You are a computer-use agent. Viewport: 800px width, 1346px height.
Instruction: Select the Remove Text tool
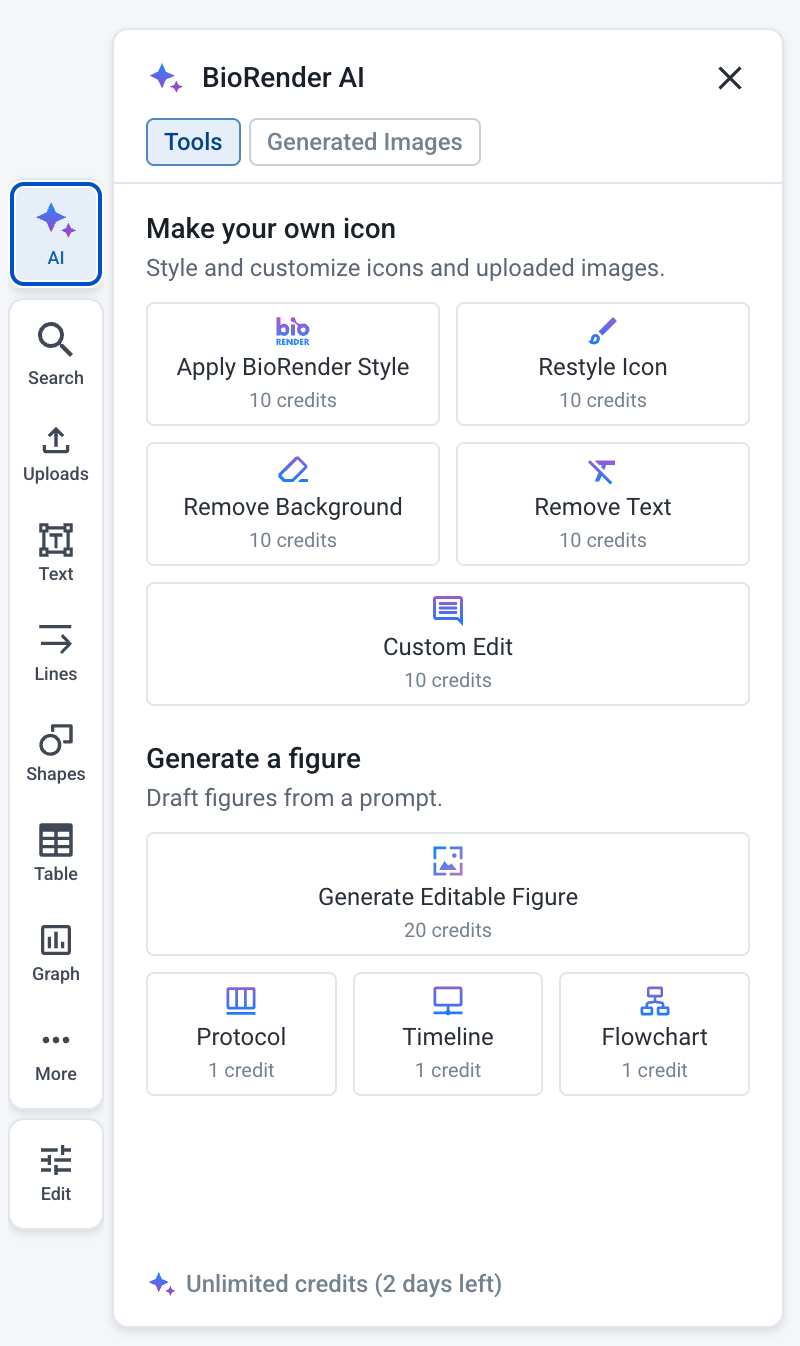[603, 504]
